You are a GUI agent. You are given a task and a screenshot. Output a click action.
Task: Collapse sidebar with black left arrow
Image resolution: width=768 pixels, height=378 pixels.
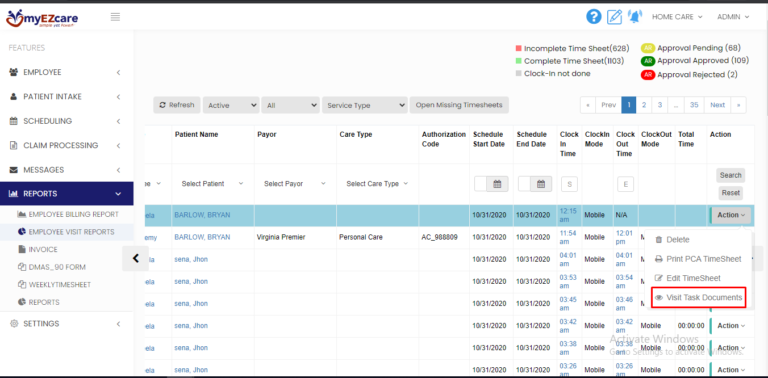(136, 258)
